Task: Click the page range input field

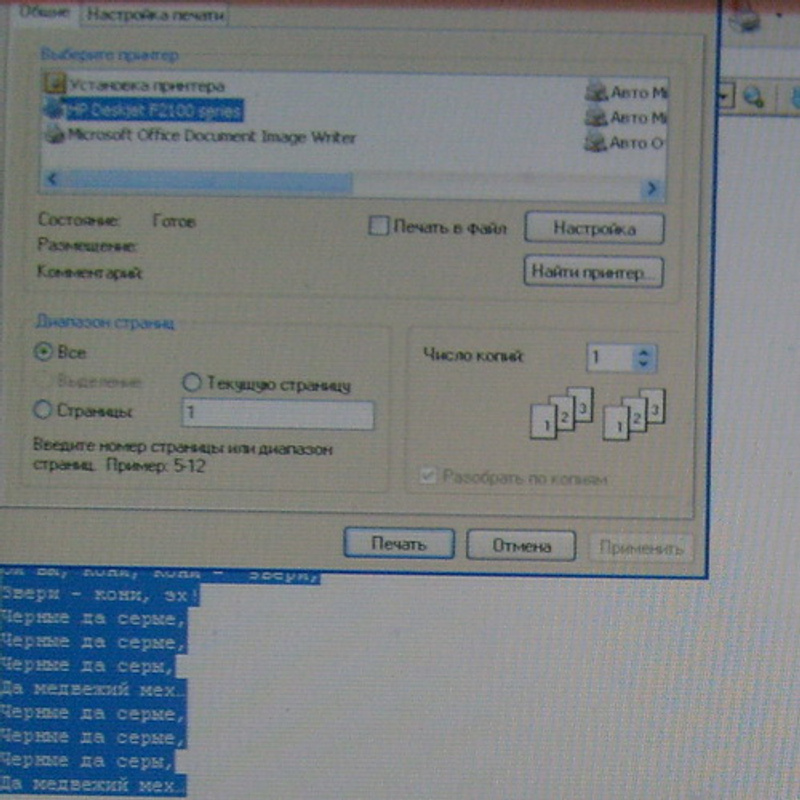Action: pos(278,414)
